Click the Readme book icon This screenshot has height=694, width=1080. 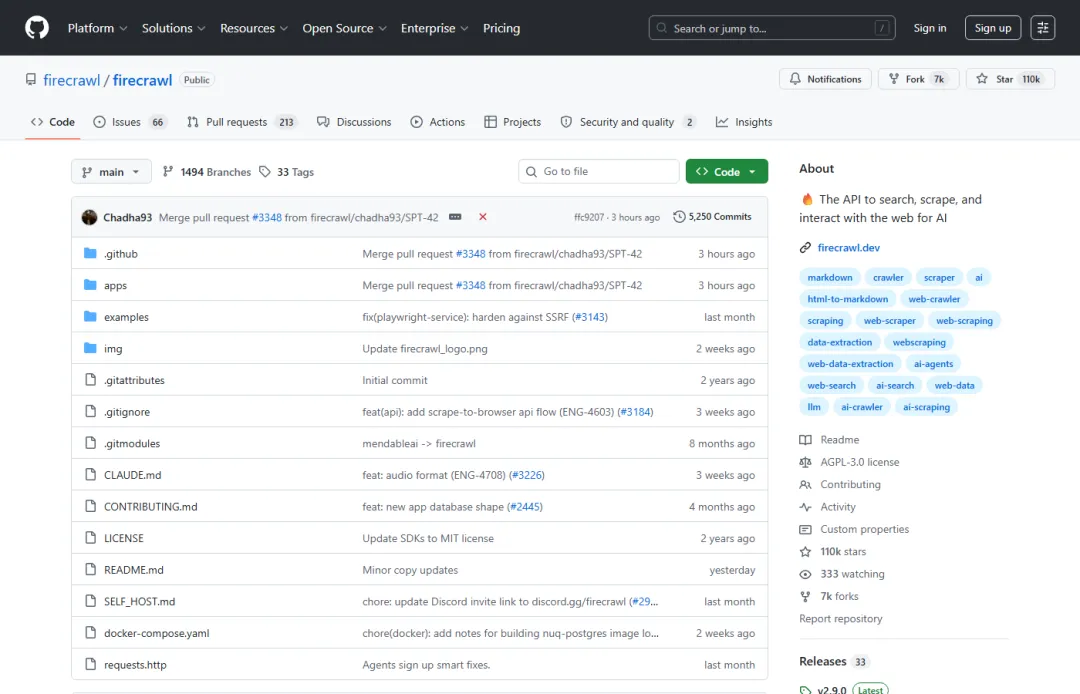click(x=805, y=440)
